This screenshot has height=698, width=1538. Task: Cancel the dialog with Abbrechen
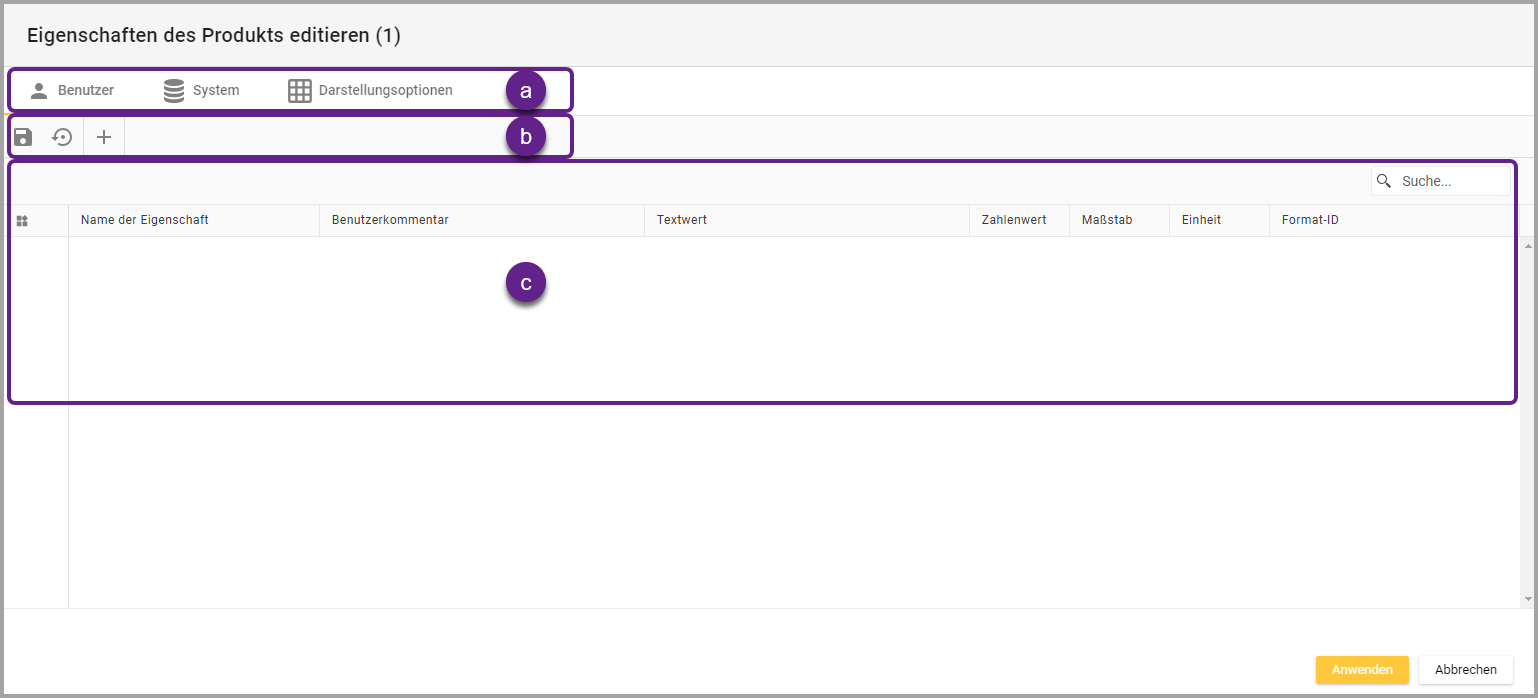click(1465, 670)
